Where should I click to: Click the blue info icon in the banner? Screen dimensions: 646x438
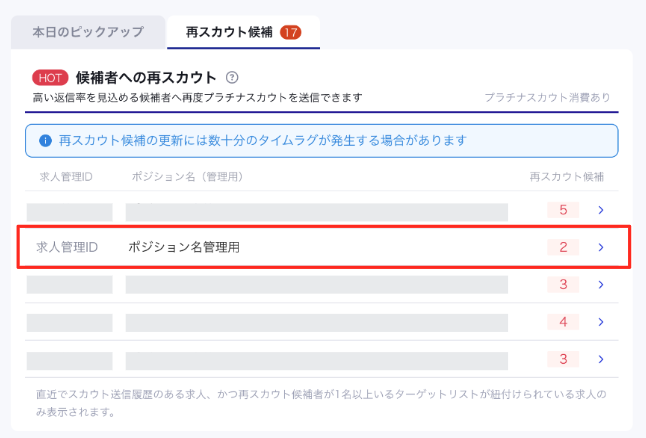click(44, 141)
